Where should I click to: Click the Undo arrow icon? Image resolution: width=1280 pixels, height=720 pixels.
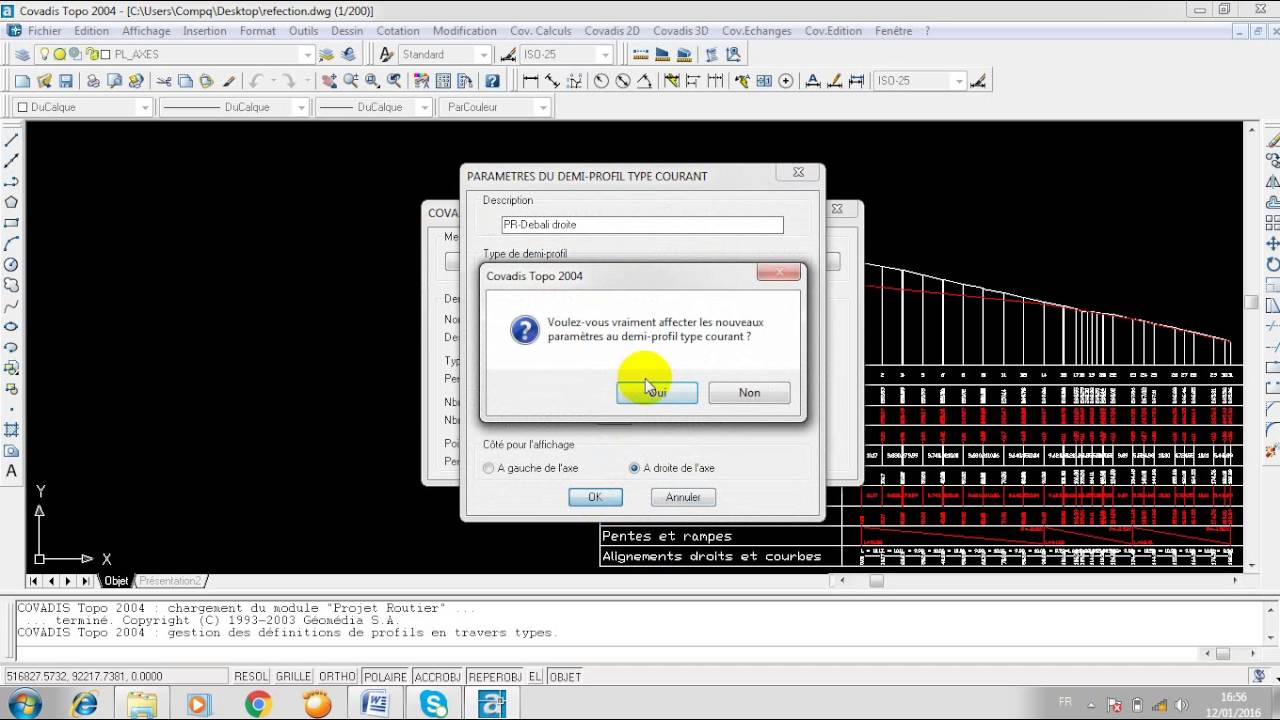(256, 81)
